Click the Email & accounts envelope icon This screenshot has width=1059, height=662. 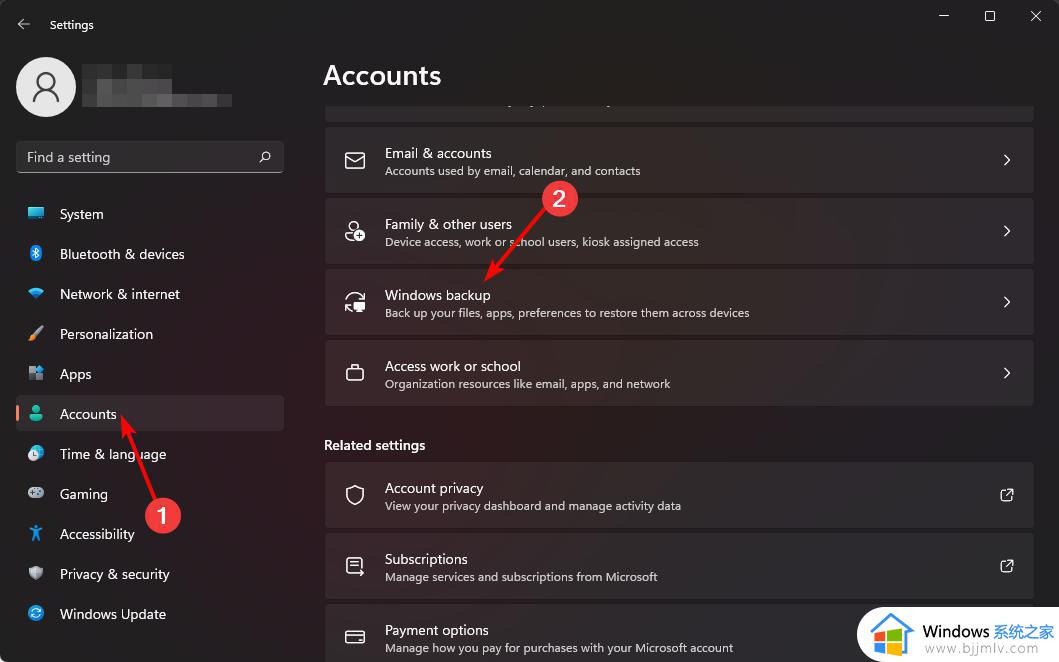(x=355, y=160)
